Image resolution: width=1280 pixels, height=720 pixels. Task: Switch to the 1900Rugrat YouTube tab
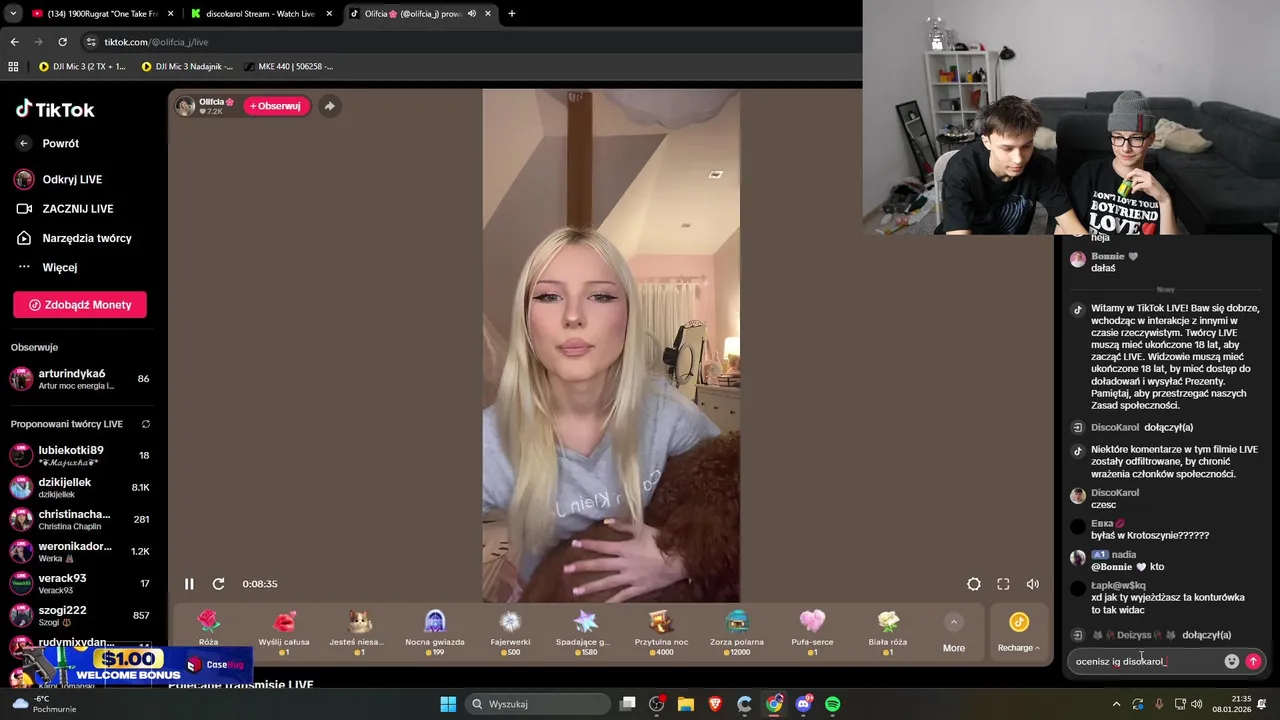[x=102, y=14]
